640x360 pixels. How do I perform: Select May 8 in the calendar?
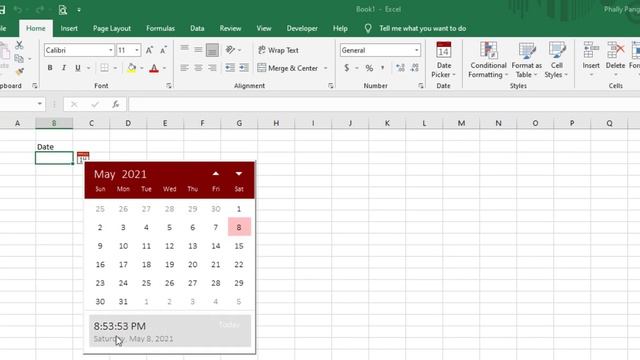pos(239,227)
